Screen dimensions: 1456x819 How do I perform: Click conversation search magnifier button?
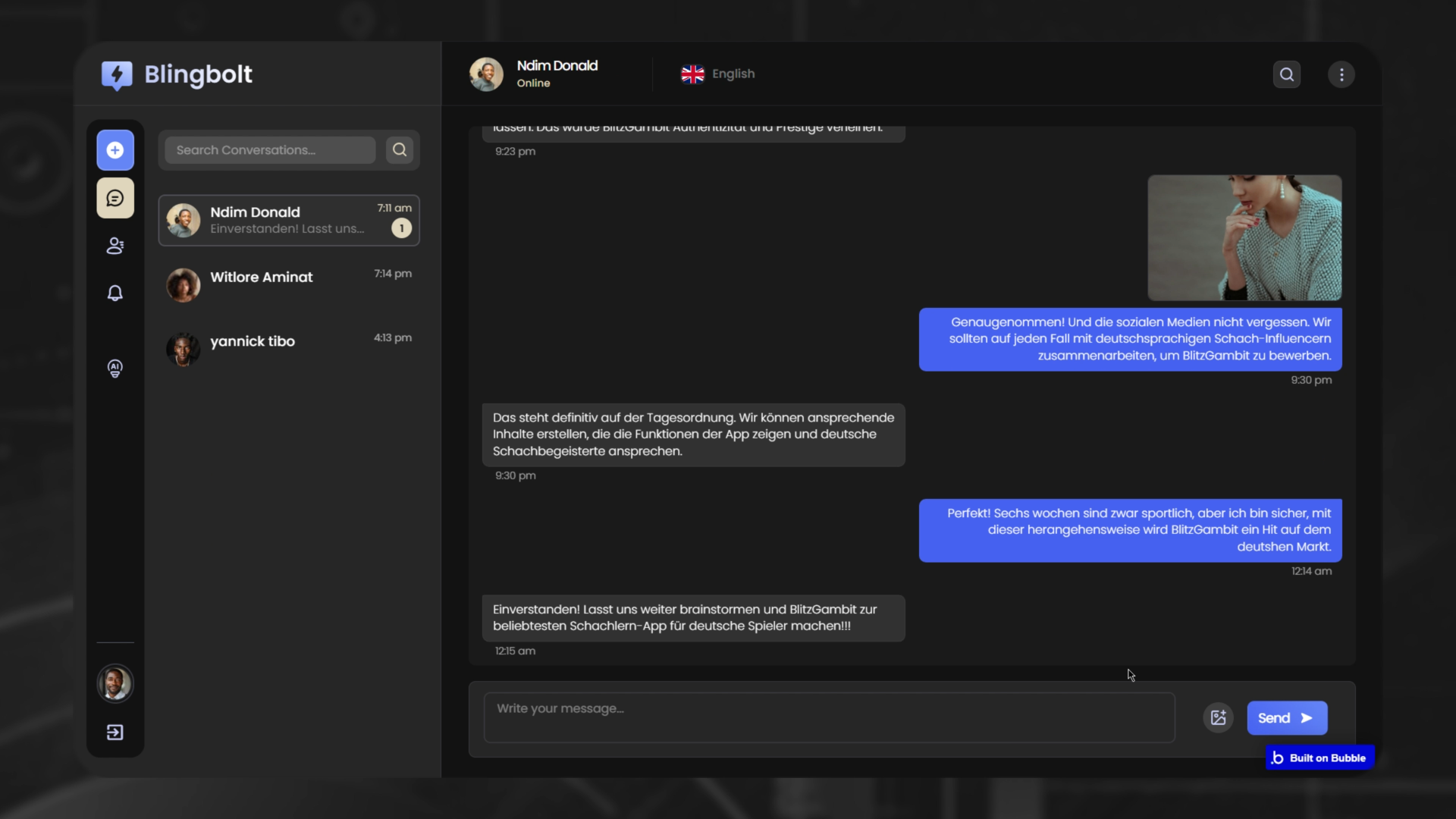point(400,150)
